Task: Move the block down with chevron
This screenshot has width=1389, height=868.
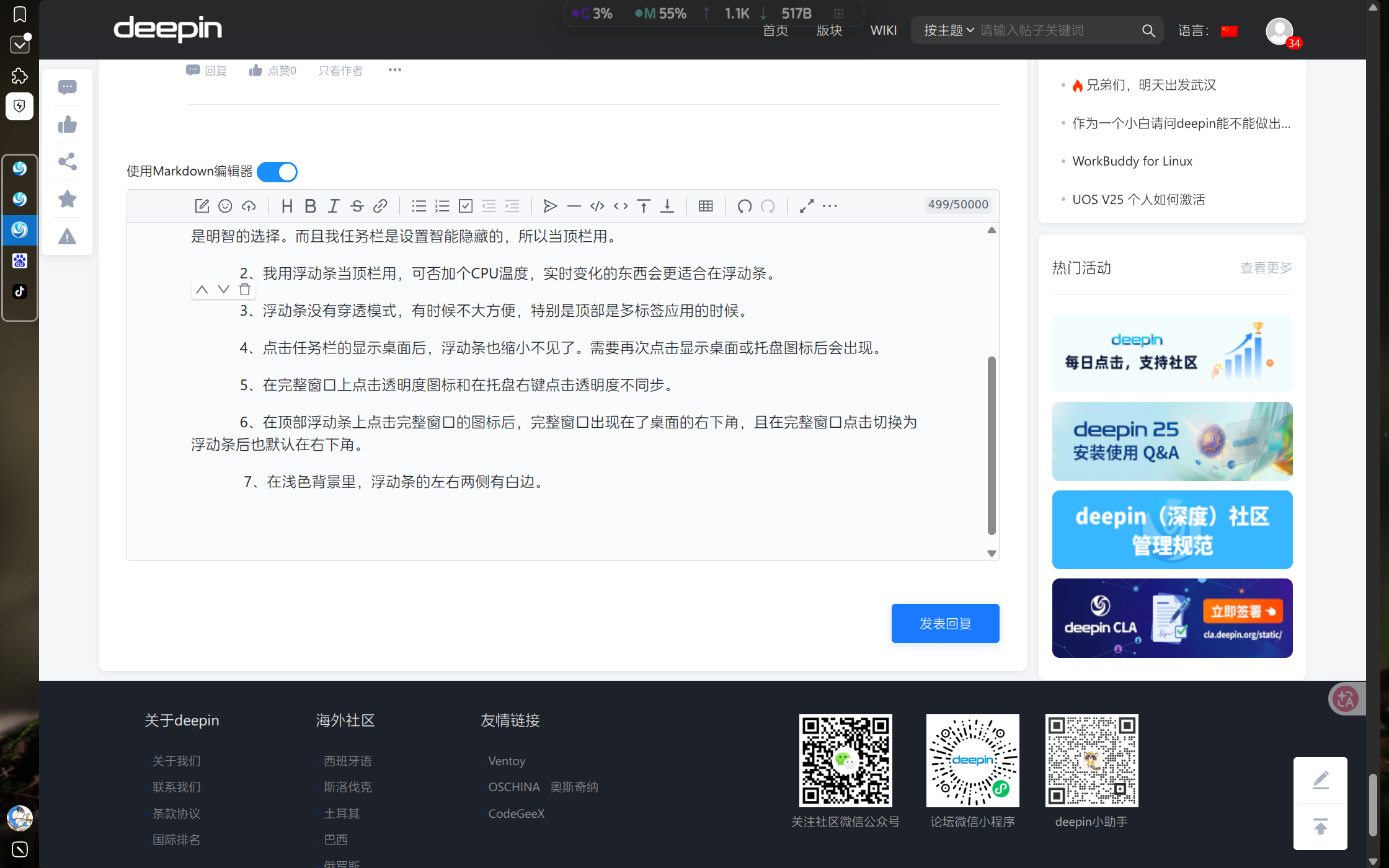Action: [x=223, y=289]
